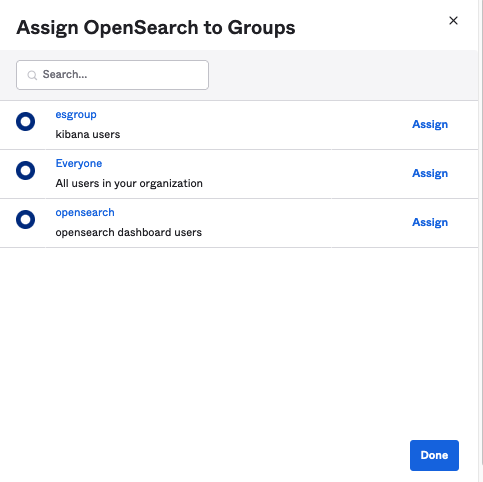Open the esgroup group link
Viewport: 483px width, 482px height.
pos(76,114)
